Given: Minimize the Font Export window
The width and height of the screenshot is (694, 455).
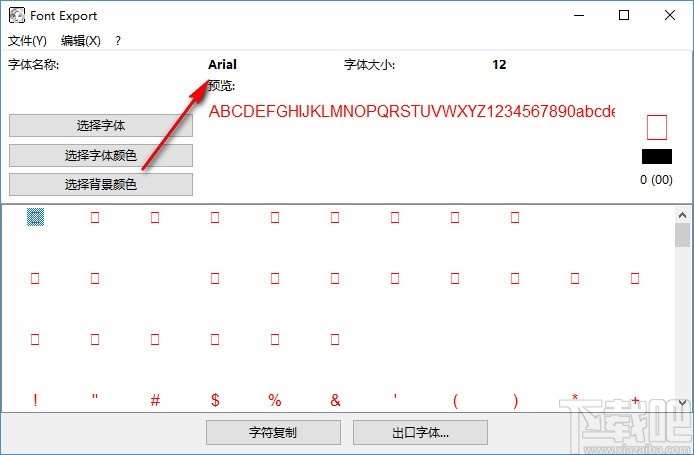Looking at the screenshot, I should (x=579, y=15).
